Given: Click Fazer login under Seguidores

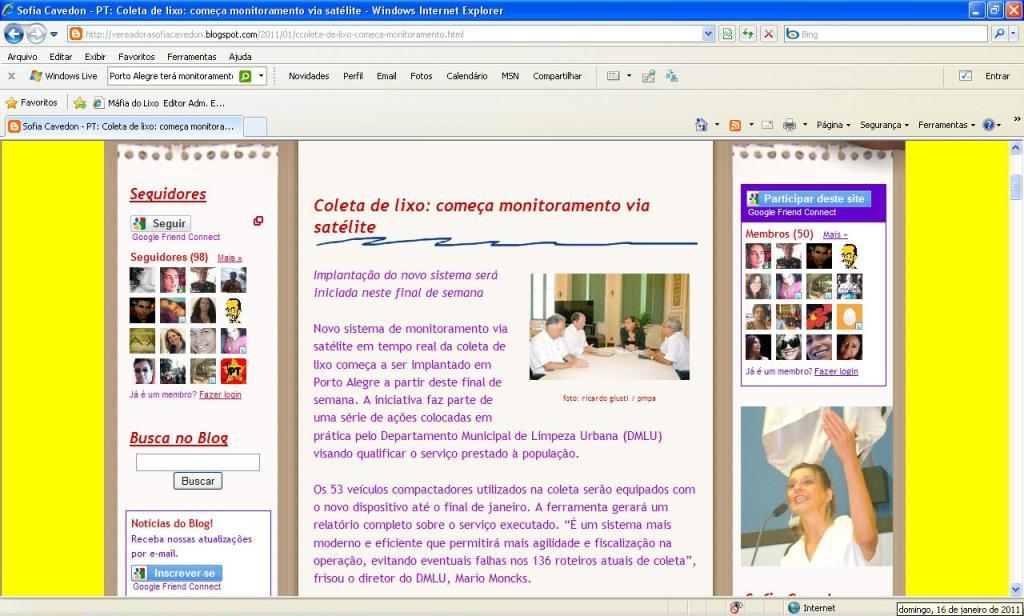Looking at the screenshot, I should tap(220, 395).
